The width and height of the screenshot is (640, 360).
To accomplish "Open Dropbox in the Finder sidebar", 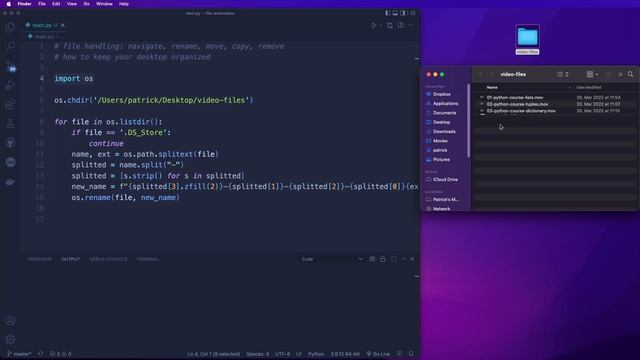I will coord(441,94).
